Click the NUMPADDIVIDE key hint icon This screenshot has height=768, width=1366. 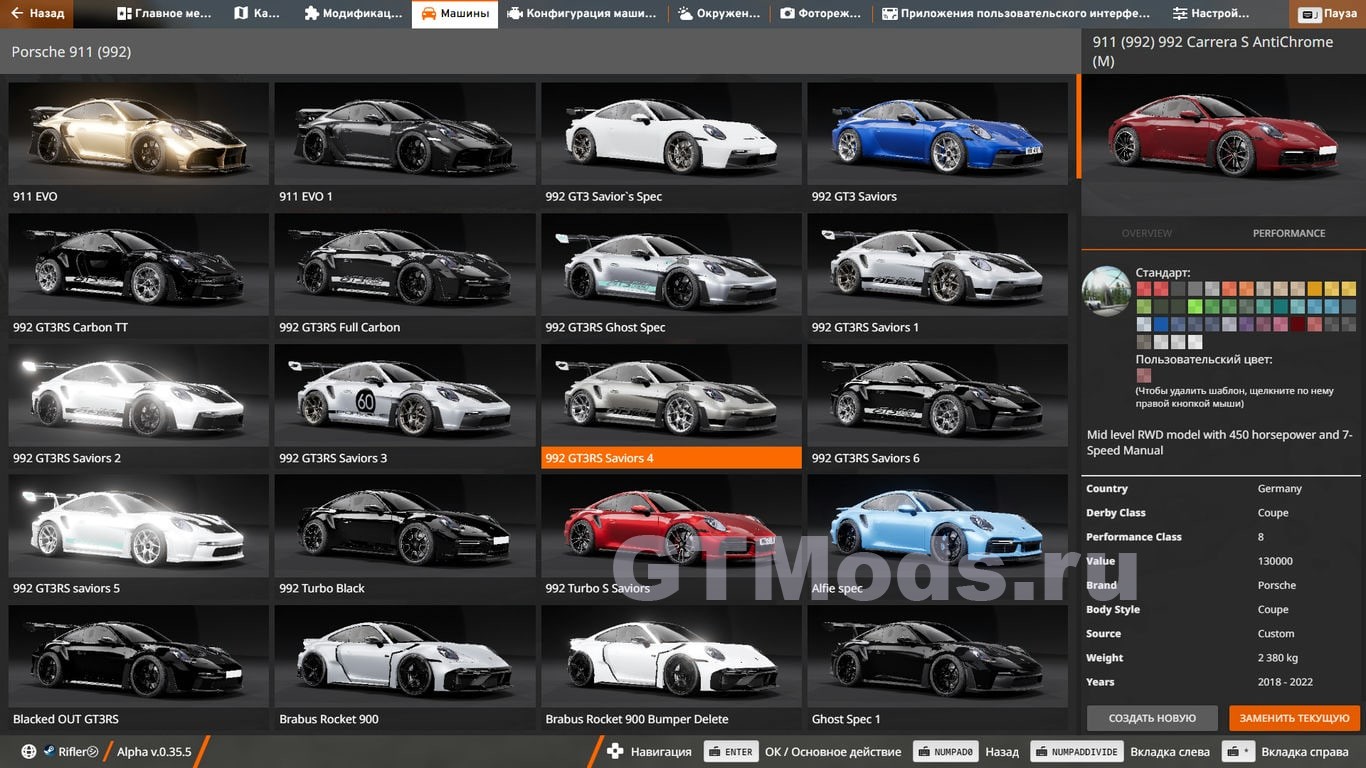click(x=1076, y=752)
